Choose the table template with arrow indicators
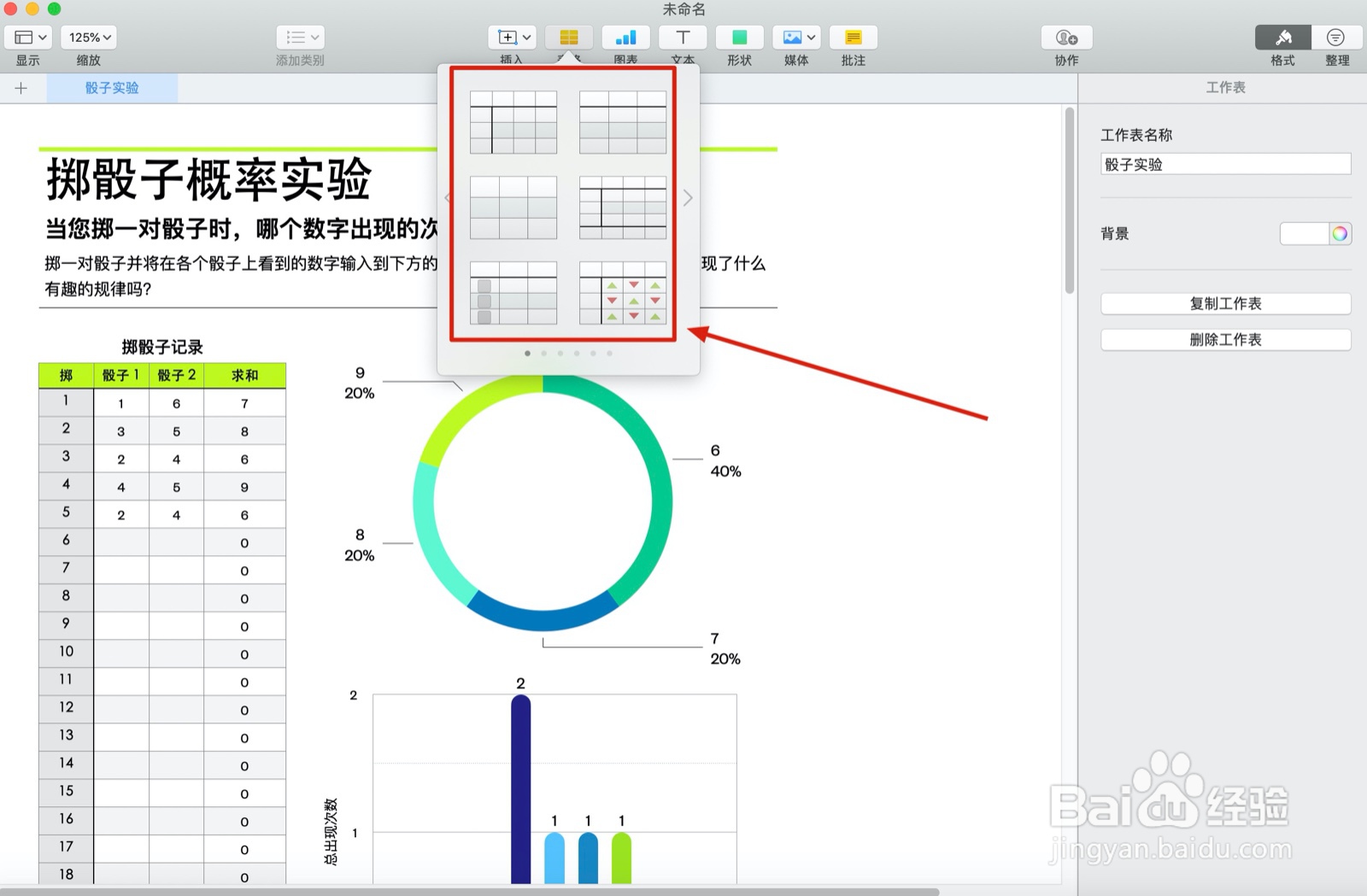 click(x=622, y=294)
